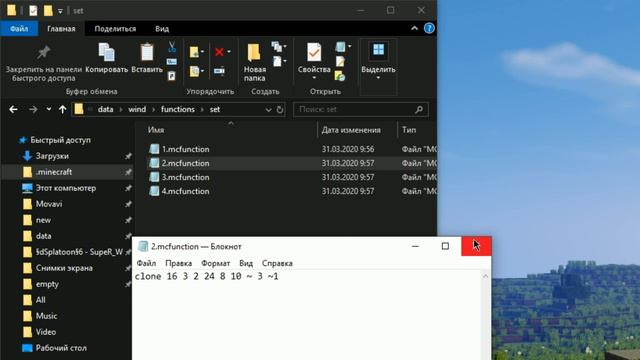Switch to Explorer's Вид ribbon tab
The width and height of the screenshot is (640, 360).
pos(162,29)
